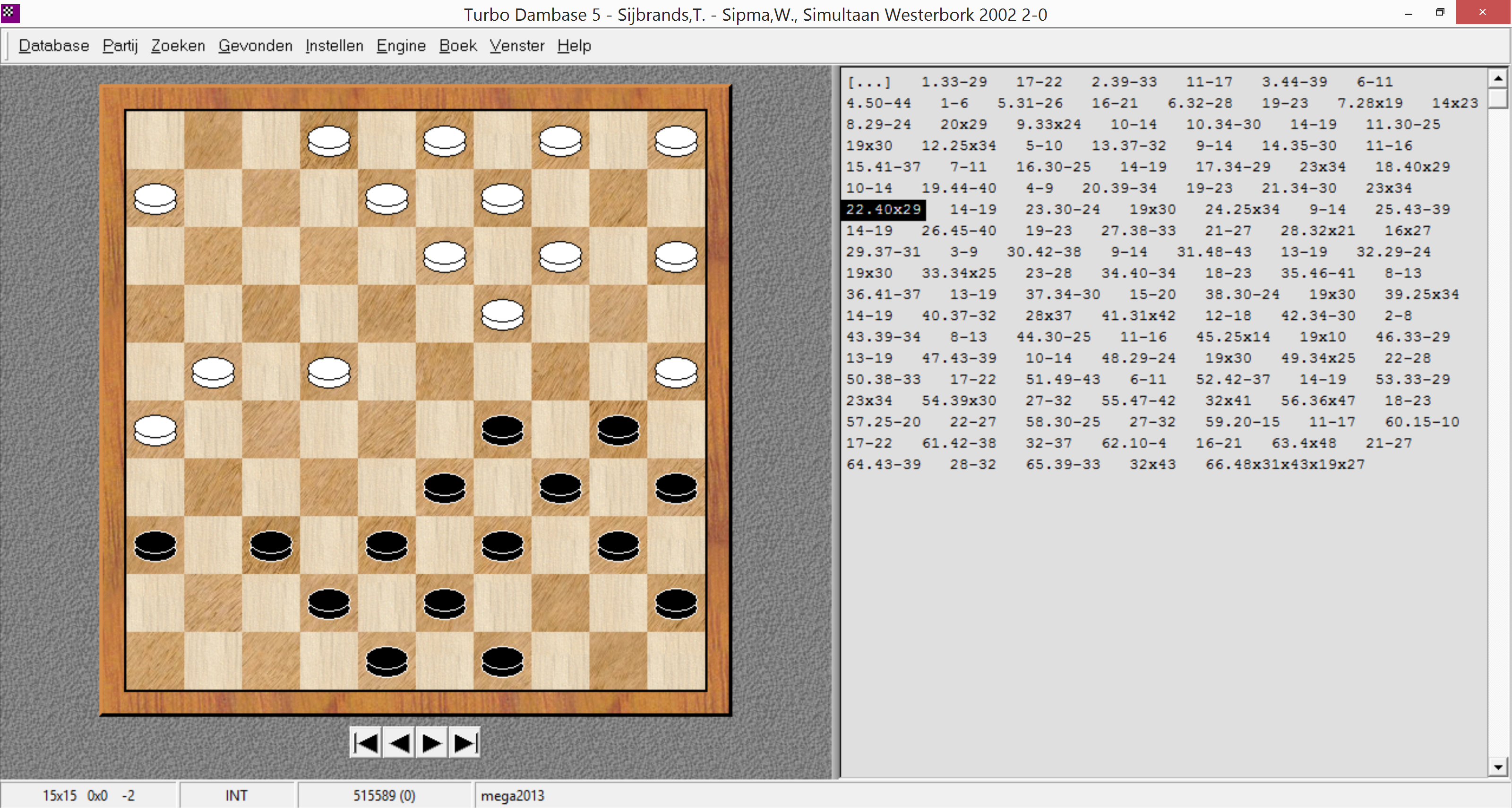
Task: Step forward one move
Action: coord(432,743)
